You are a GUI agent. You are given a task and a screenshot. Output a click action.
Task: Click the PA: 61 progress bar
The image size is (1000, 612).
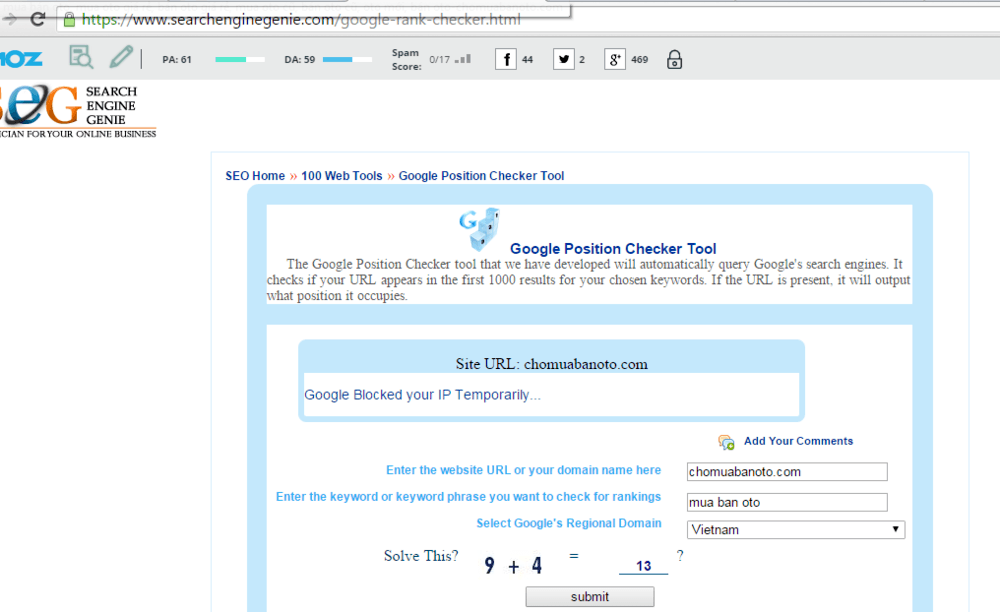240,59
